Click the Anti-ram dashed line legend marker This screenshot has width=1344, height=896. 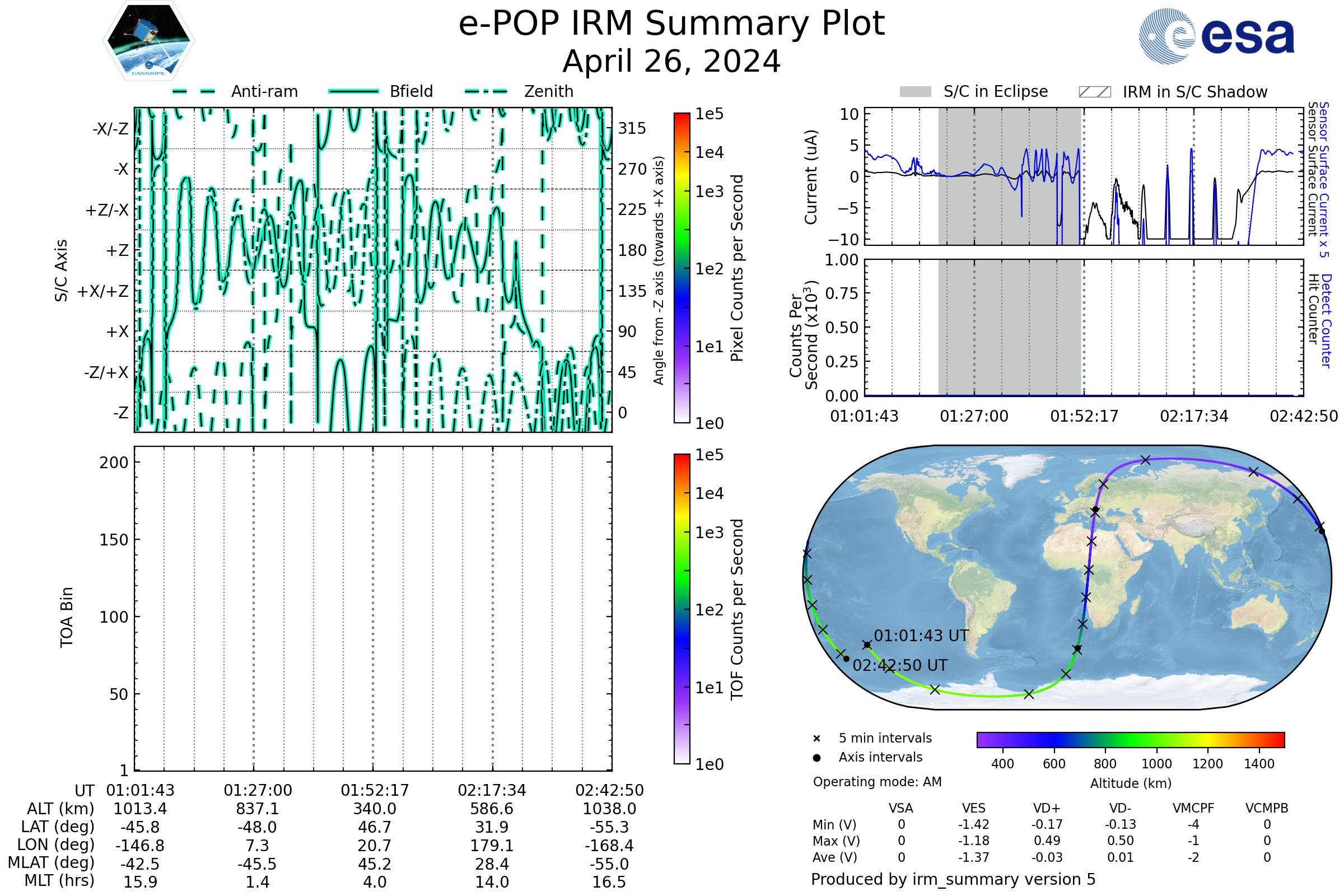194,91
